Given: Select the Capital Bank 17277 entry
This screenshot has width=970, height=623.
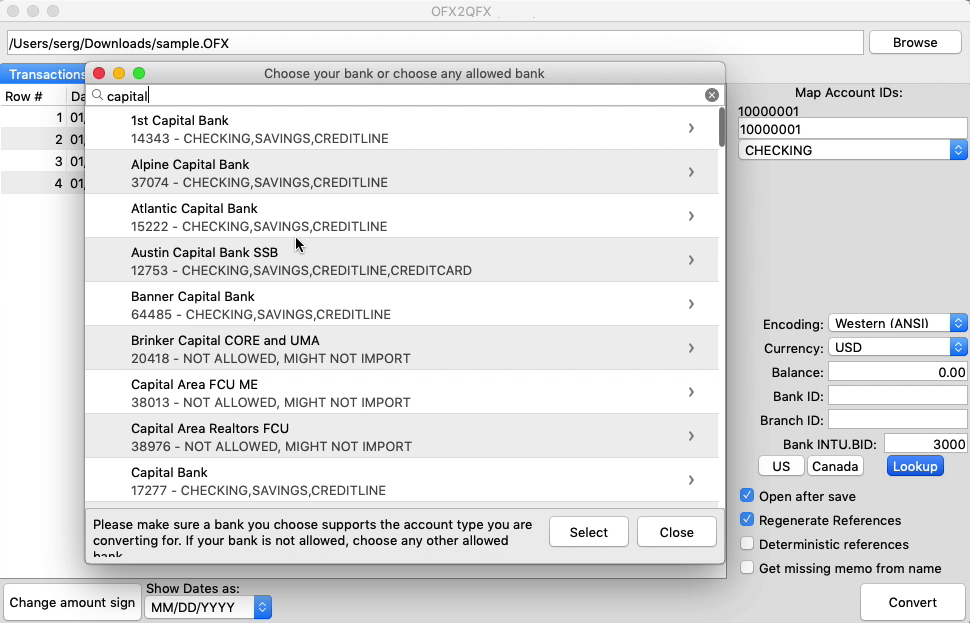Looking at the screenshot, I should [x=401, y=480].
